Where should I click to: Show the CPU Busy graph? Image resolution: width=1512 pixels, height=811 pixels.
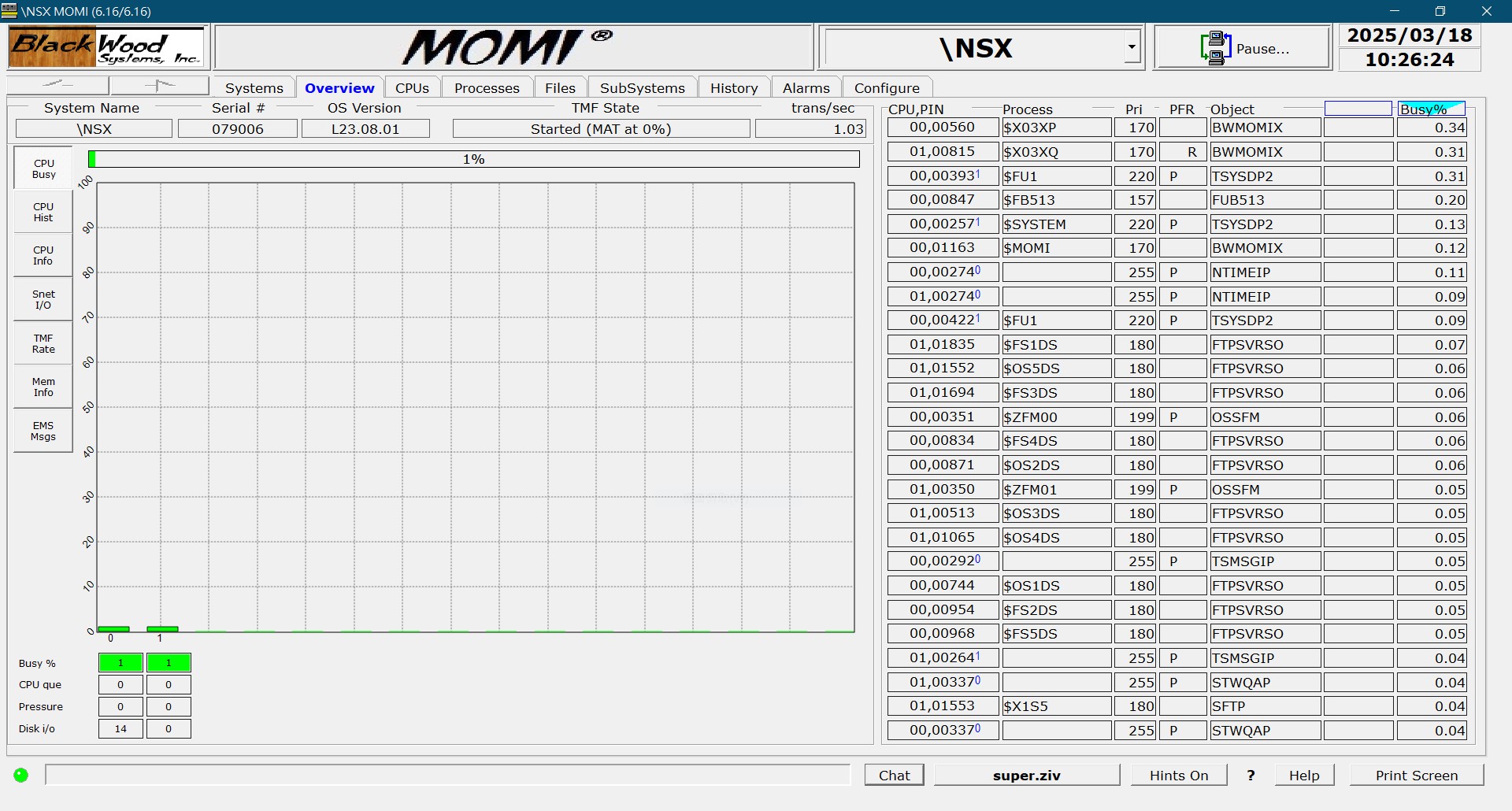pyautogui.click(x=43, y=168)
